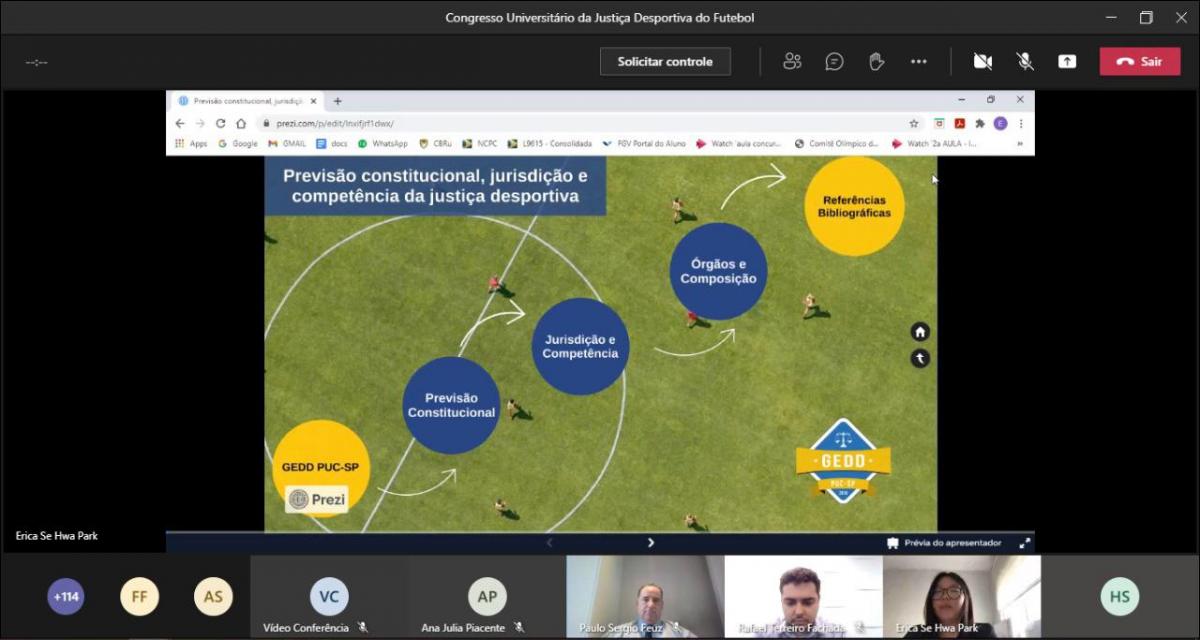
Task: Click Prévia do apresentador option
Action: (943, 543)
